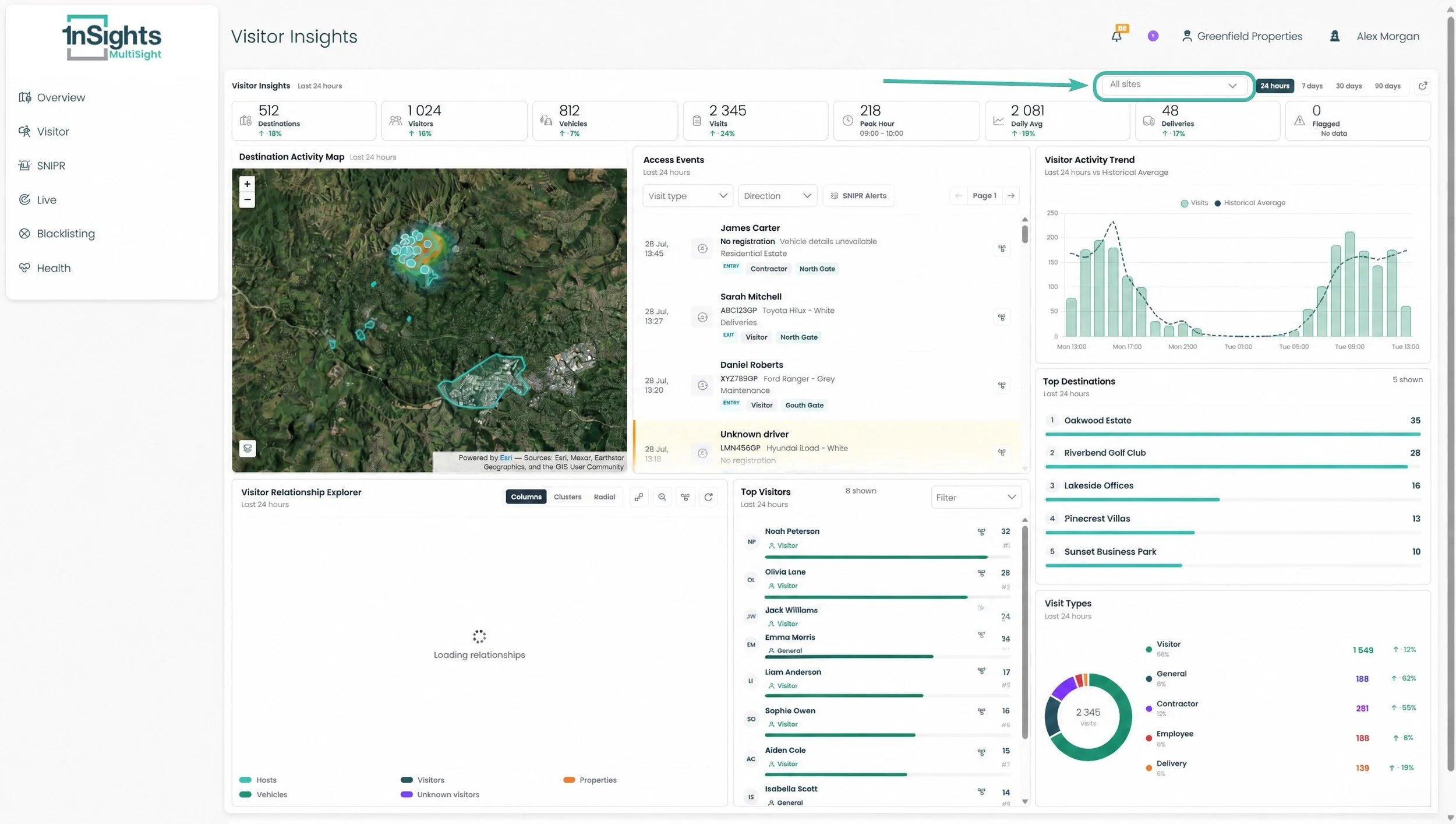The height and width of the screenshot is (824, 1456).
Task: Select the 7 days time range tab
Action: [1312, 86]
